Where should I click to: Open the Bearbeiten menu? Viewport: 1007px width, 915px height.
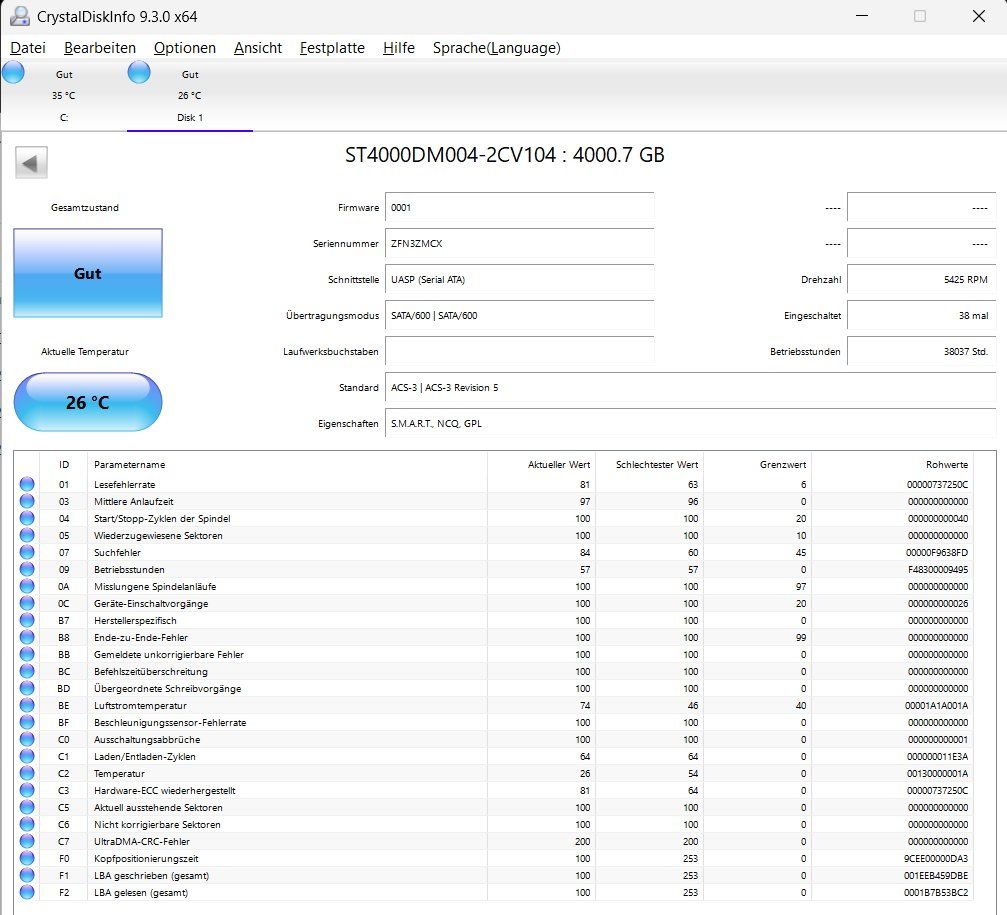[100, 48]
